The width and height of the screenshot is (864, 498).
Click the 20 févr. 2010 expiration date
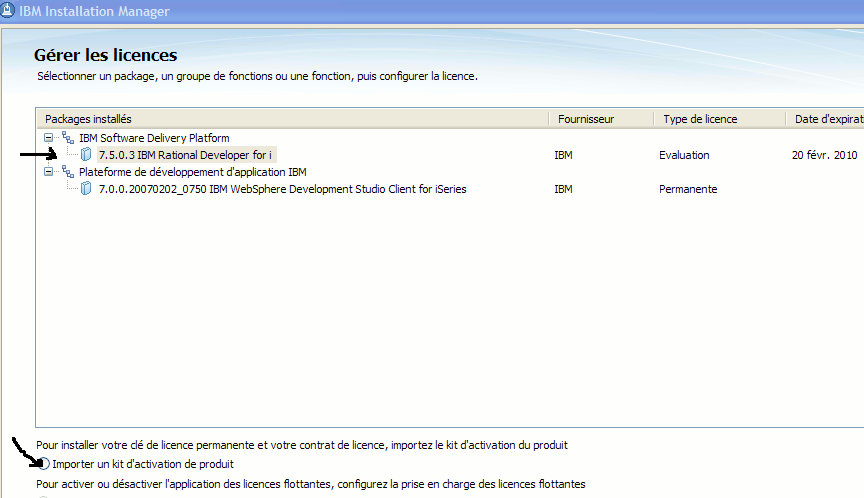pyautogui.click(x=824, y=155)
